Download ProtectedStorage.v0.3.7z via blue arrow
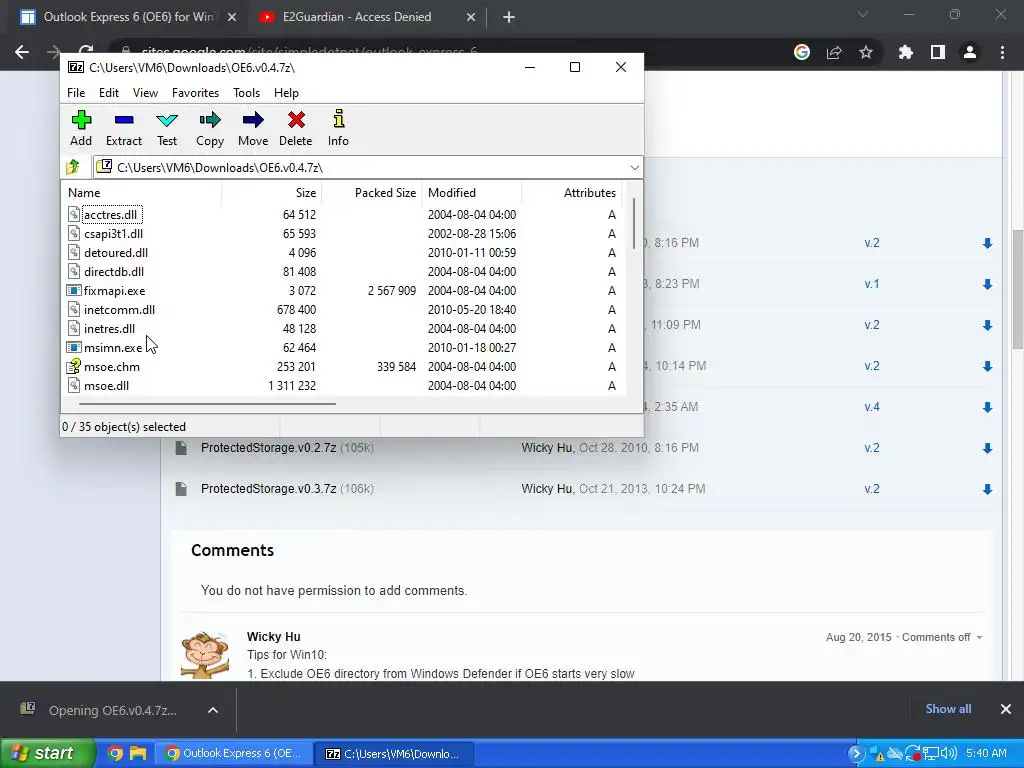1024x768 pixels. (x=987, y=489)
